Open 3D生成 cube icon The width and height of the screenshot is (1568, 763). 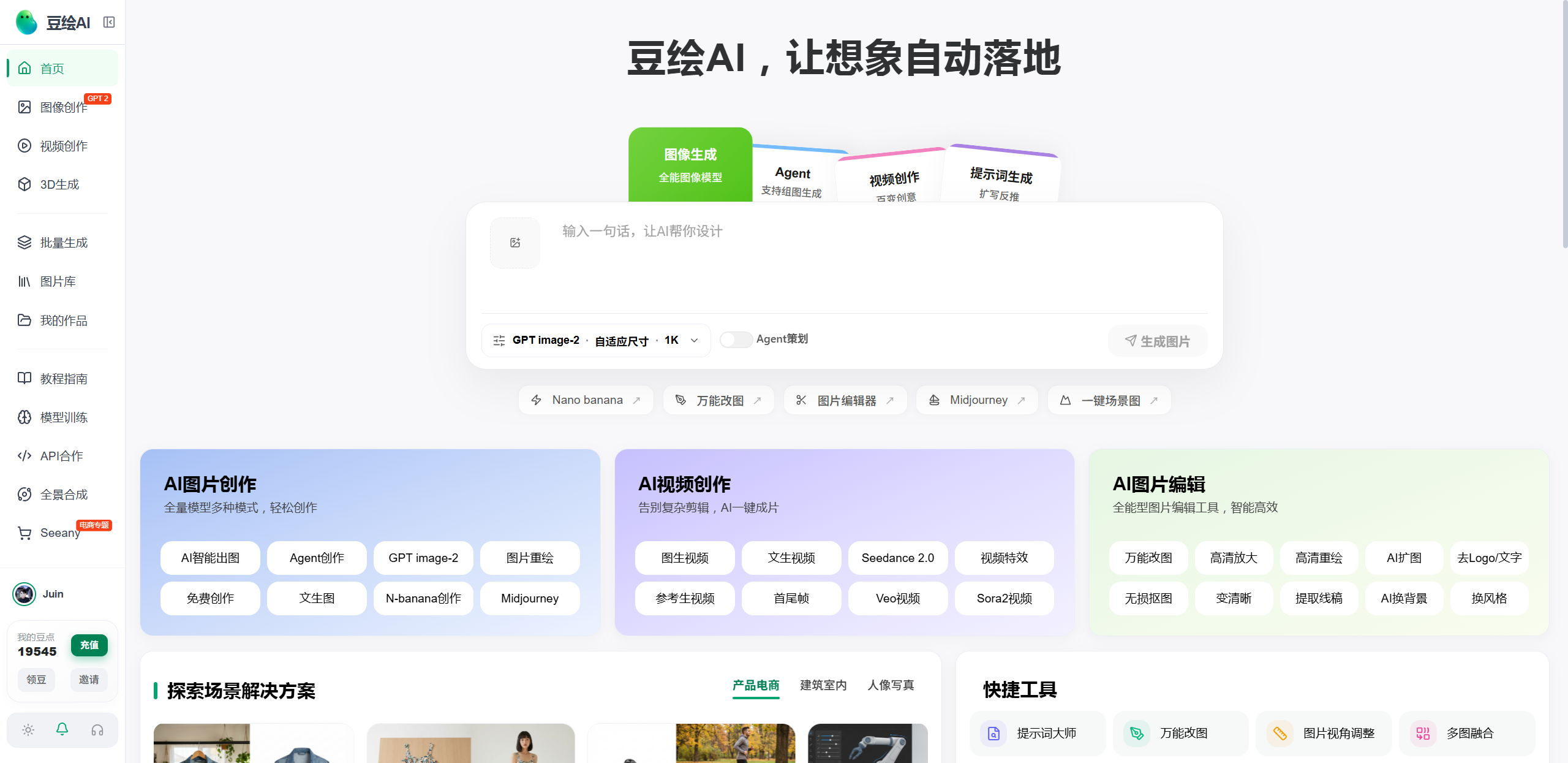click(x=24, y=184)
